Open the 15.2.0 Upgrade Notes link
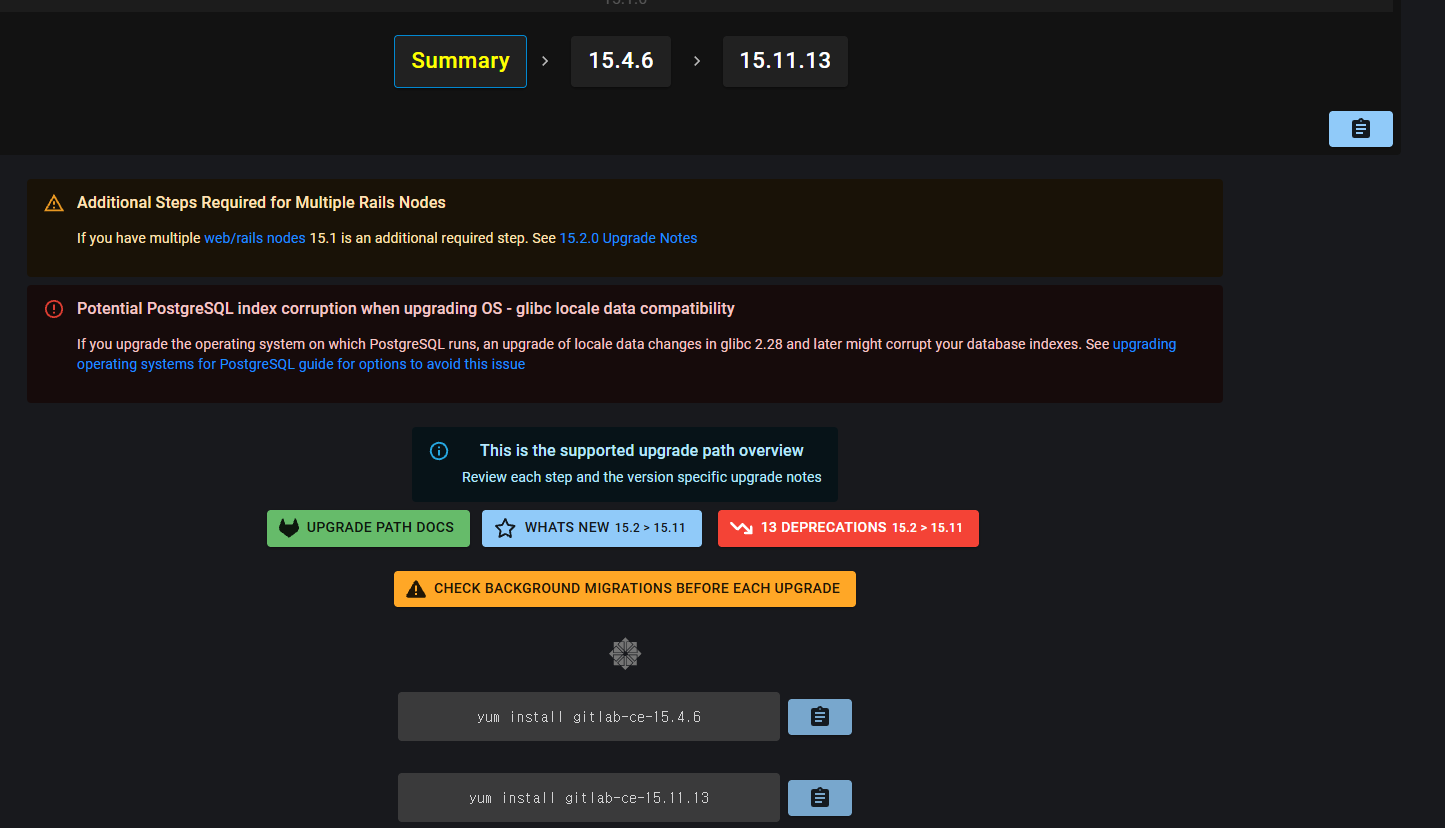Screen dimensions: 1445x828 628,238
